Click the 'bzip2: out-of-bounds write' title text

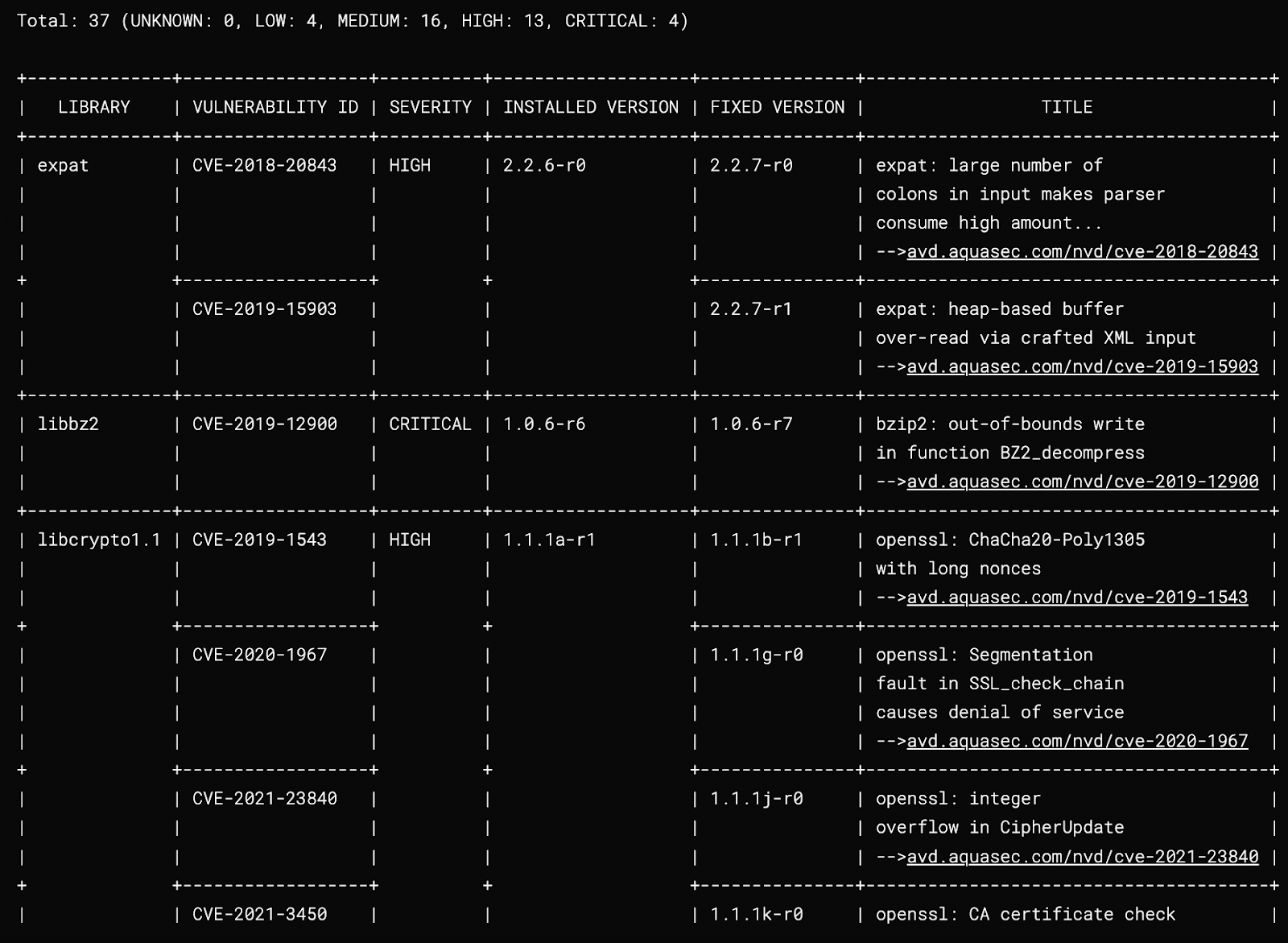tap(1009, 424)
